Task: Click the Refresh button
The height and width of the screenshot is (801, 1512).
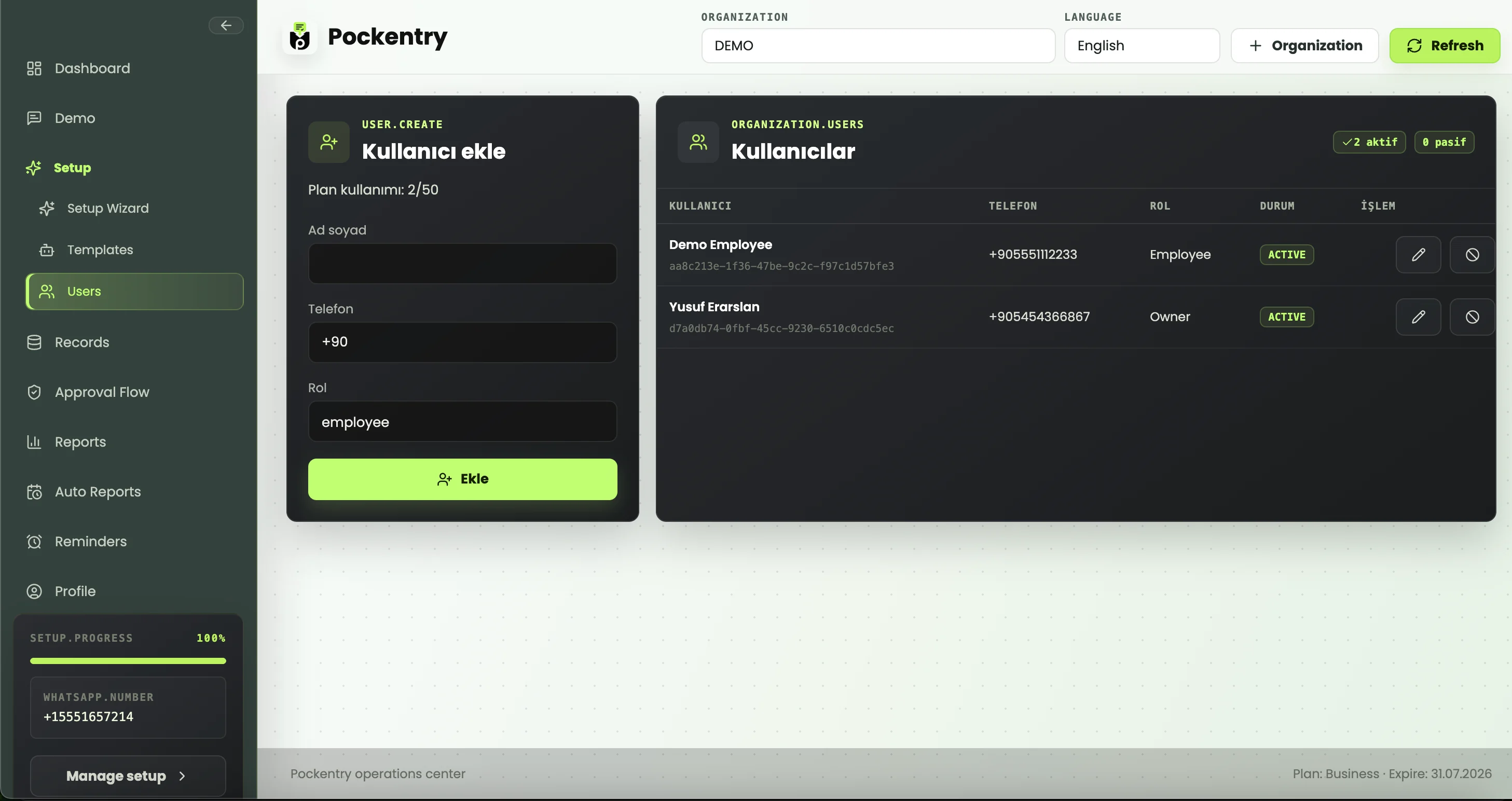Action: pyautogui.click(x=1445, y=46)
